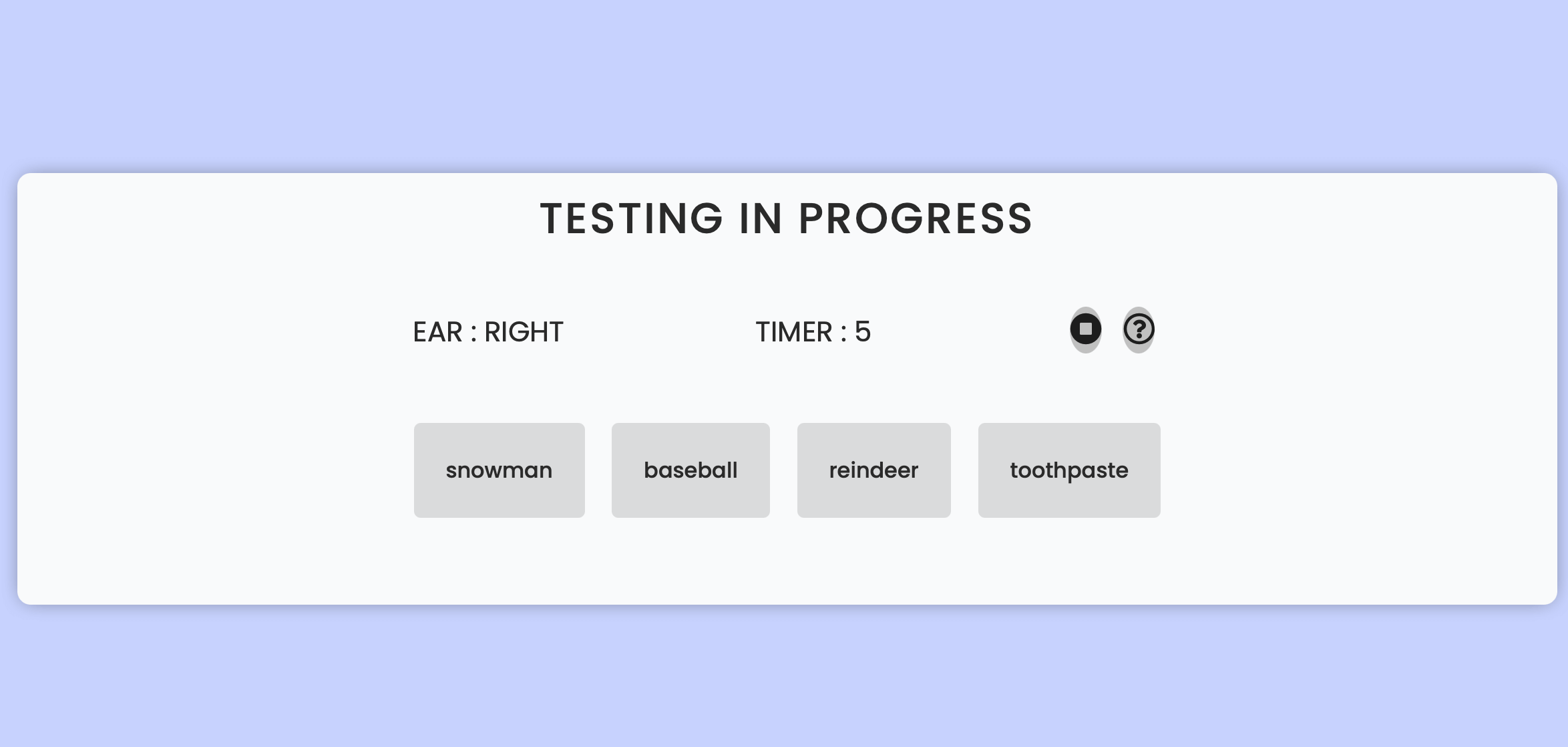Viewport: 1568px width, 747px height.
Task: Click the timer value 5
Action: [863, 332]
